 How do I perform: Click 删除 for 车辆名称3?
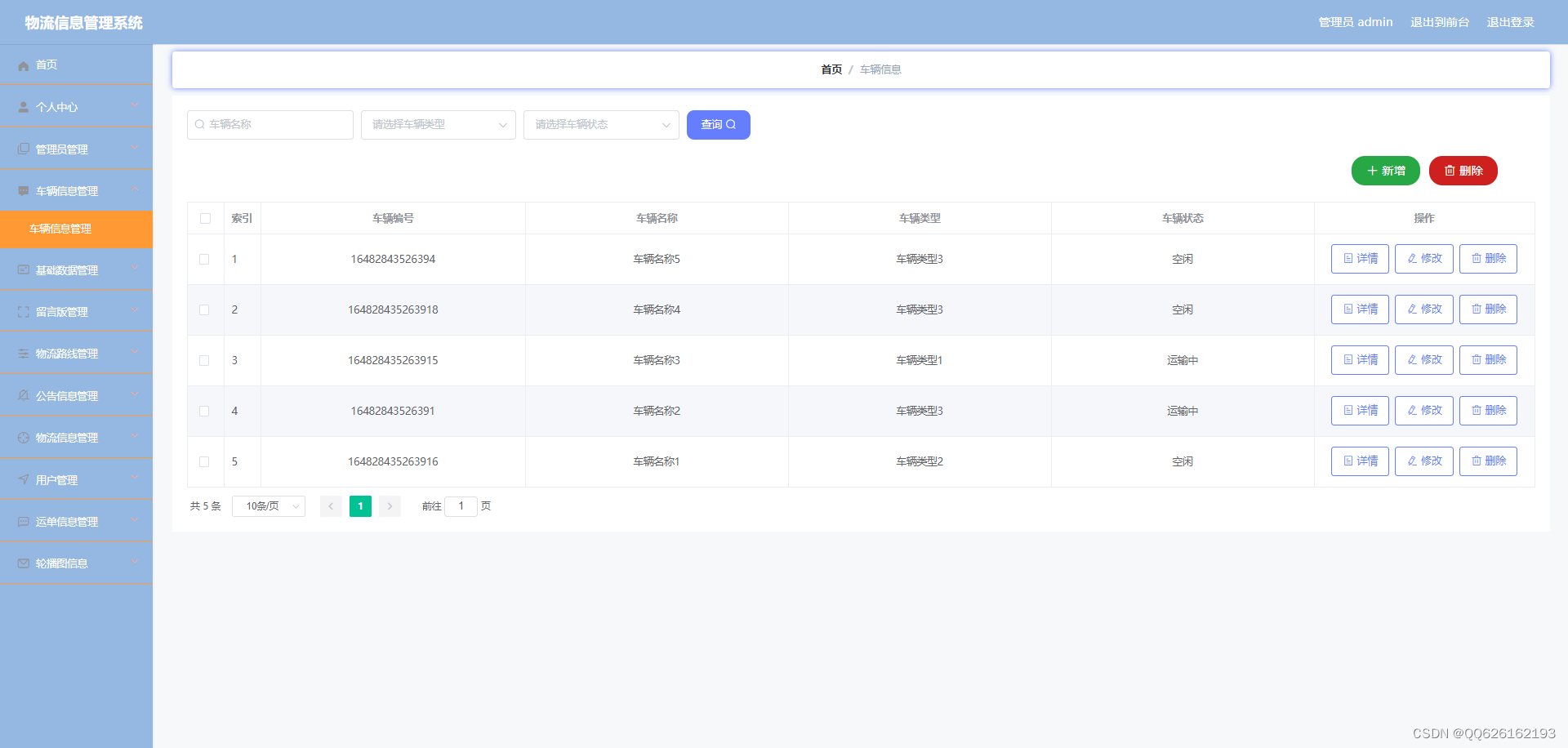coord(1488,360)
